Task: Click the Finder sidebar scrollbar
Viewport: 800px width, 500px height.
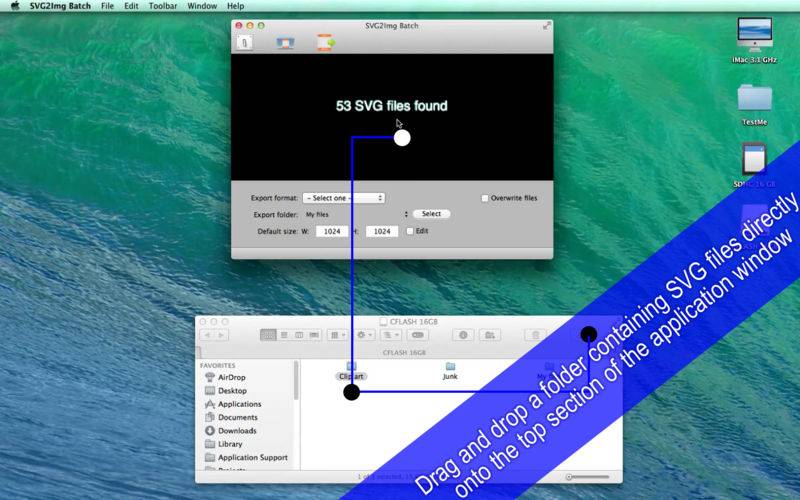Action: [295, 381]
